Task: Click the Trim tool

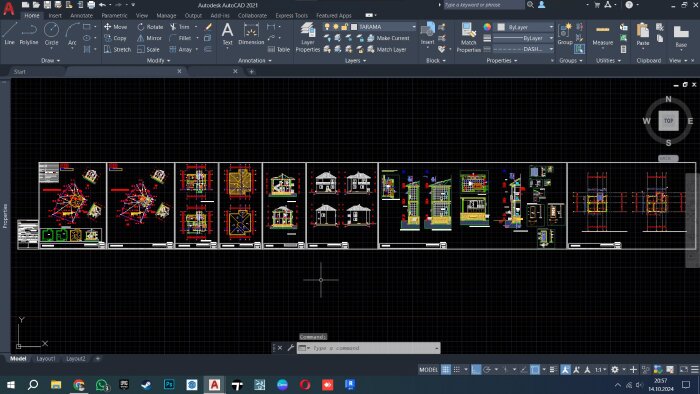Action: click(179, 27)
